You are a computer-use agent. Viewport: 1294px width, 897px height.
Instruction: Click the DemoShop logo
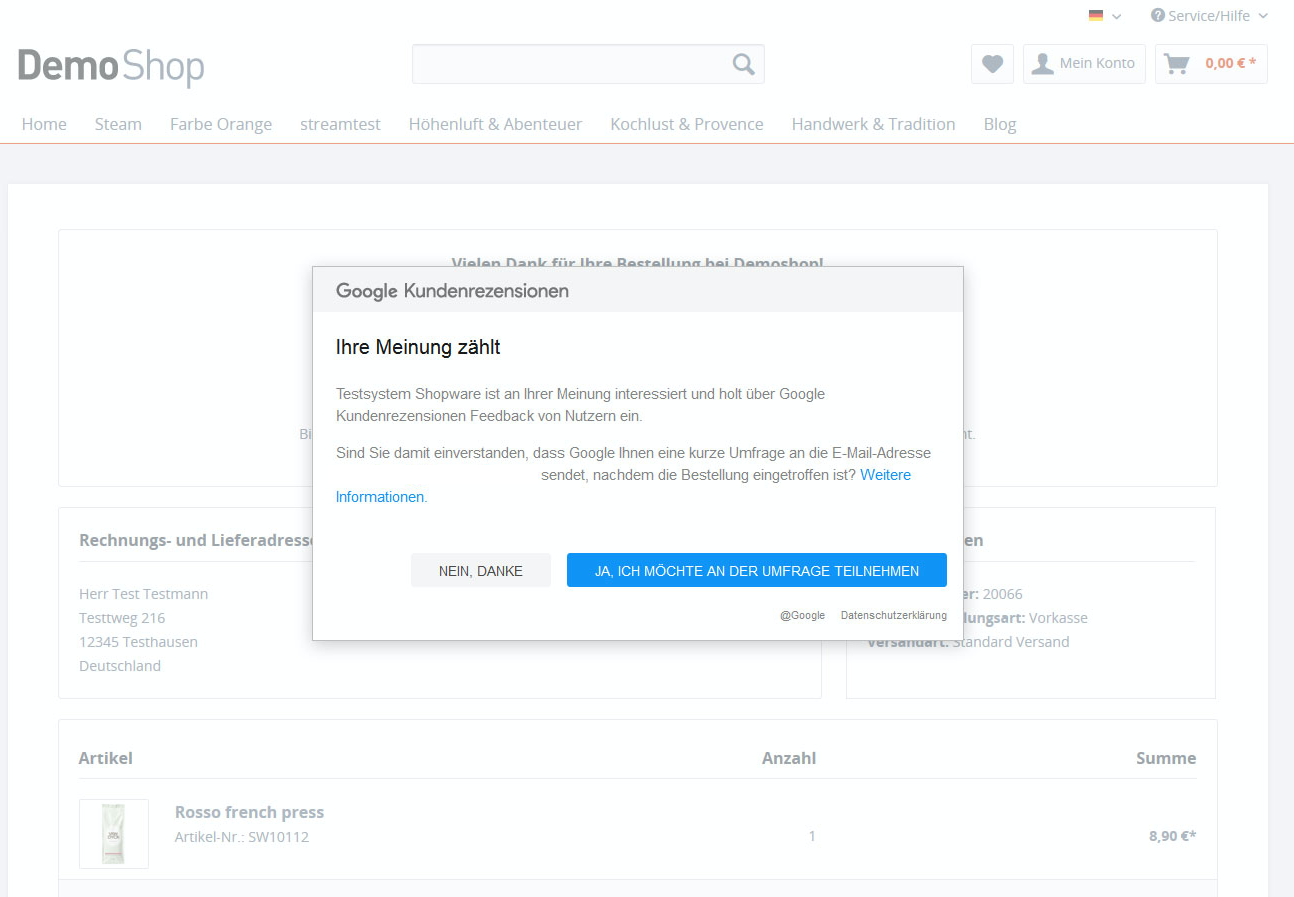tap(111, 66)
